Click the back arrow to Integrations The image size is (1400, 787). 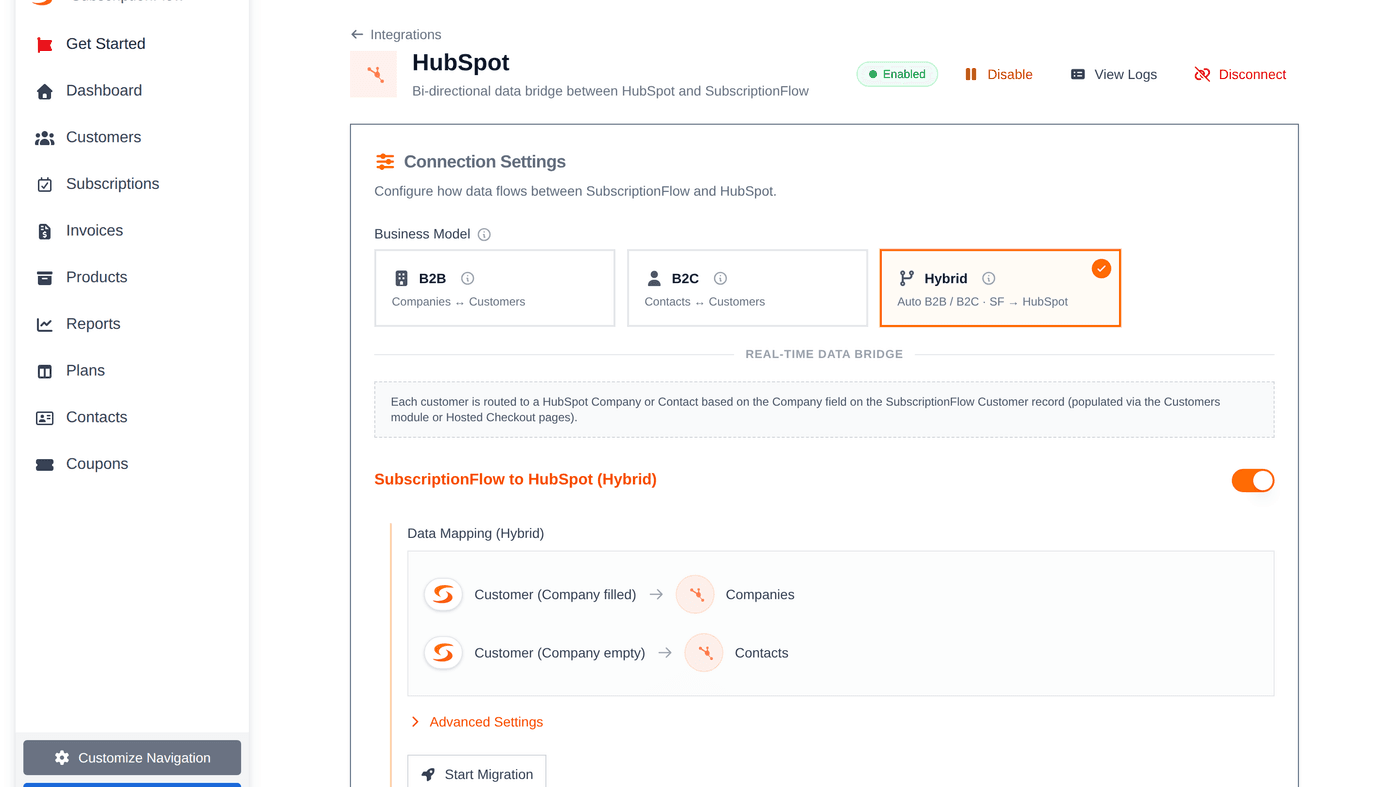[357, 35]
